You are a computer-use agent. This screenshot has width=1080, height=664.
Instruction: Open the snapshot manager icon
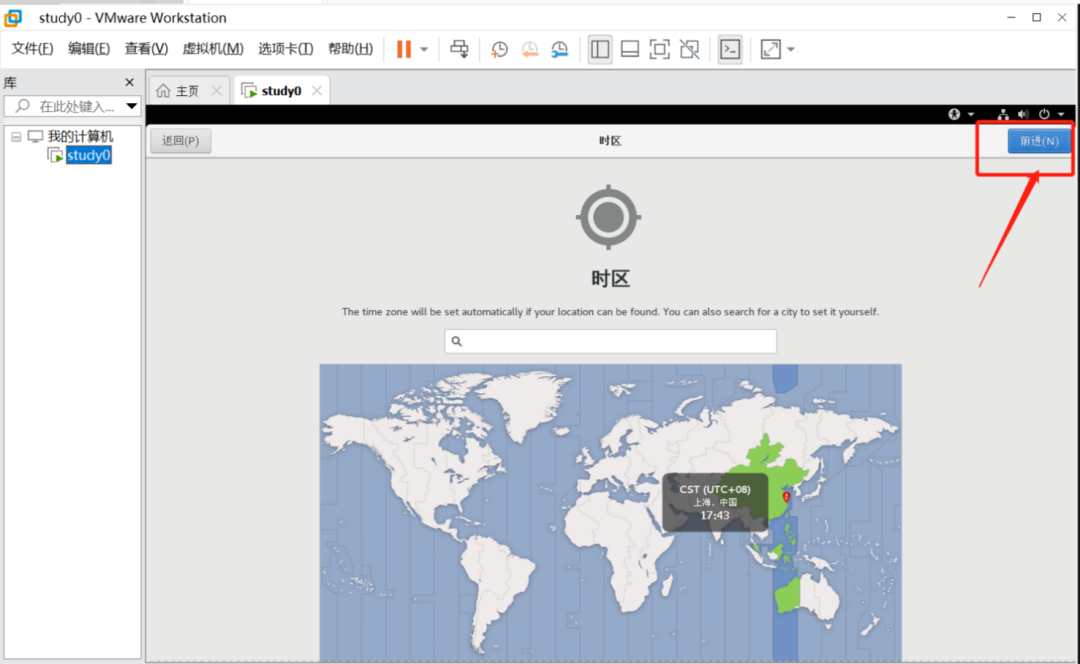559,49
